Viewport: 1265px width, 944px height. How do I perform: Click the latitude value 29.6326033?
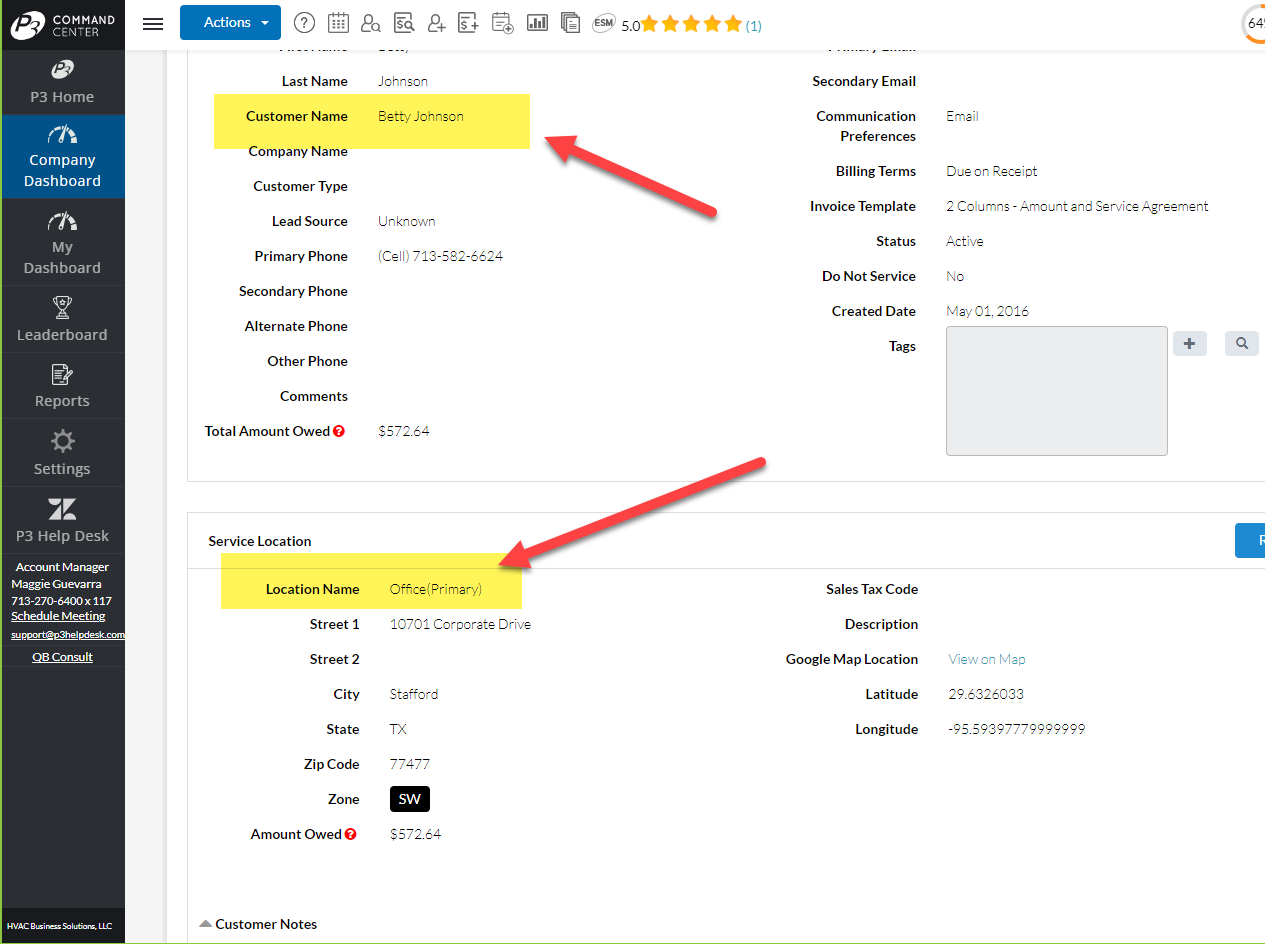click(986, 694)
